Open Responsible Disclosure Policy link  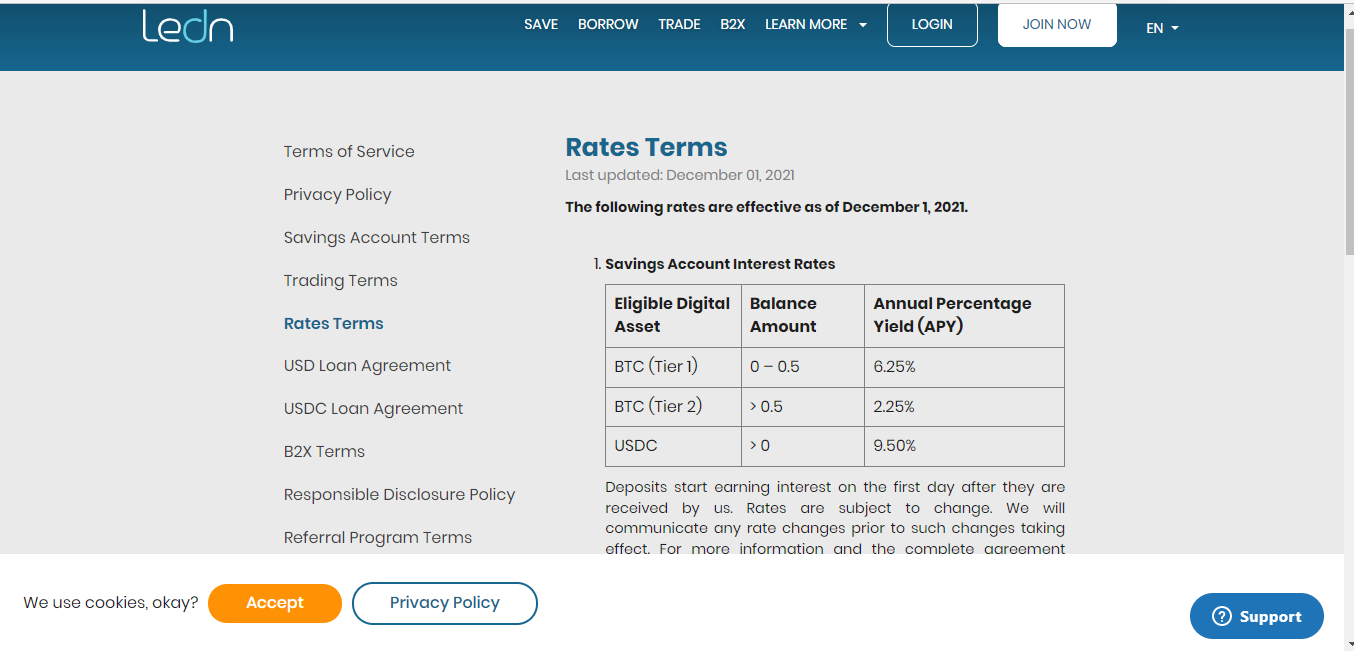400,495
